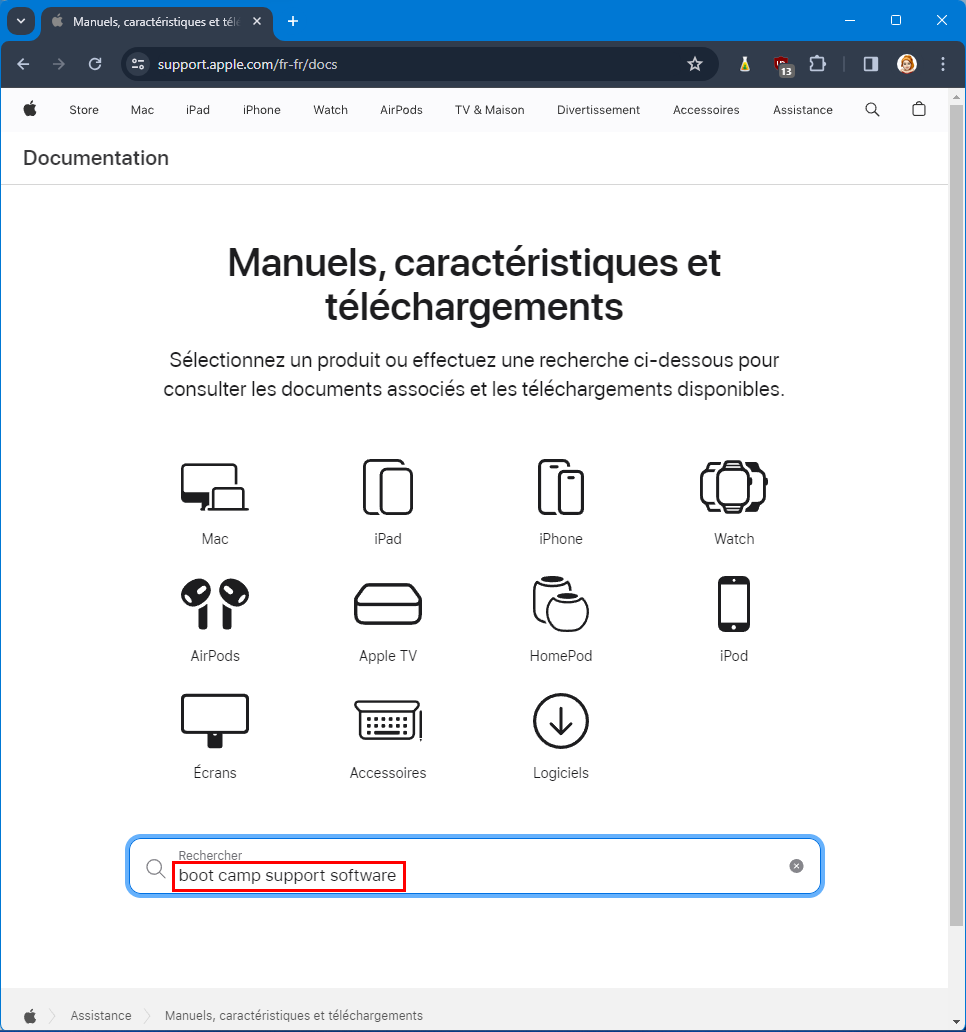Screen dimensions: 966x1032
Task: Bookmark this page with the star icon
Action: [x=694, y=64]
